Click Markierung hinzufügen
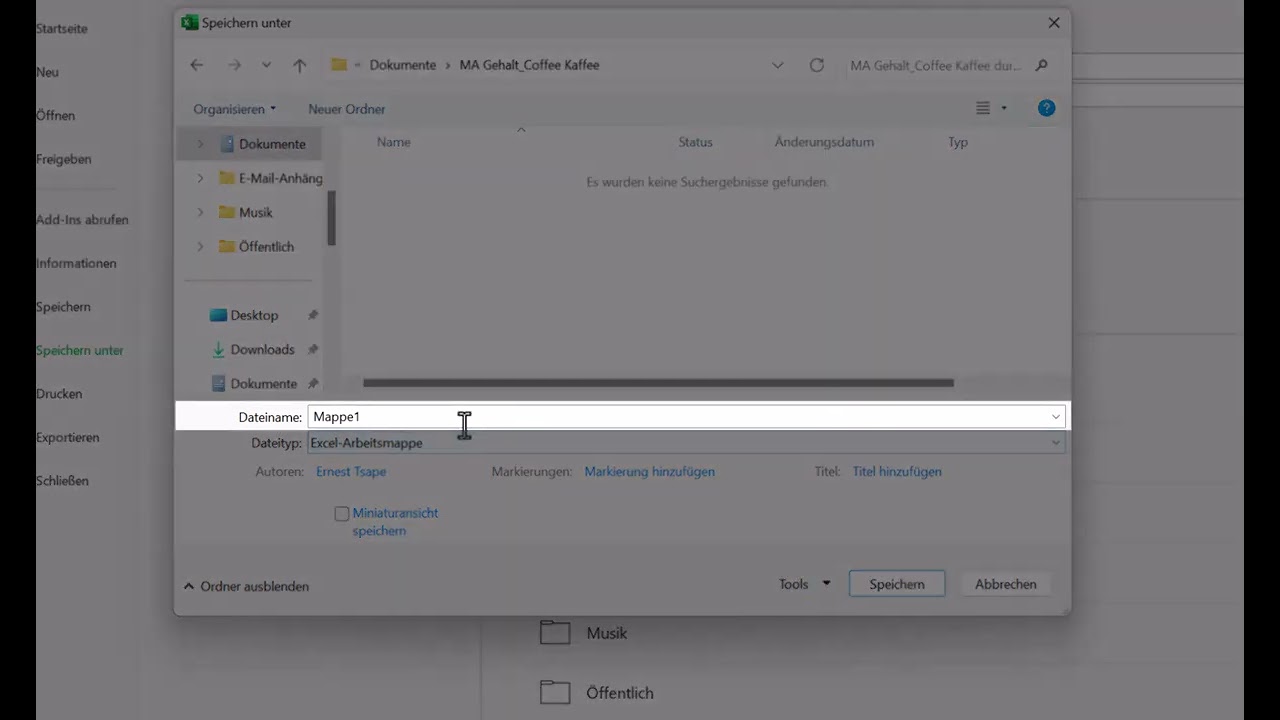The image size is (1280, 720). 650,471
